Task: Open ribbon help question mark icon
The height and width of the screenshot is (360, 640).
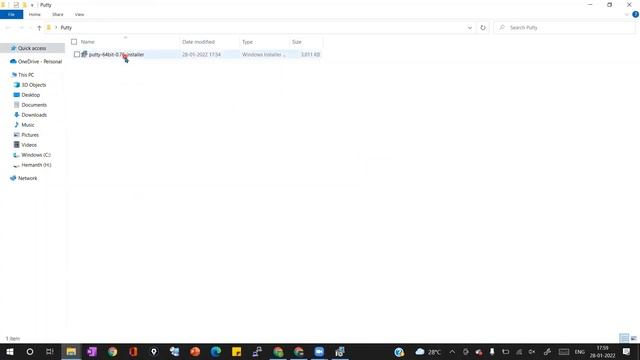Action: pos(636,14)
